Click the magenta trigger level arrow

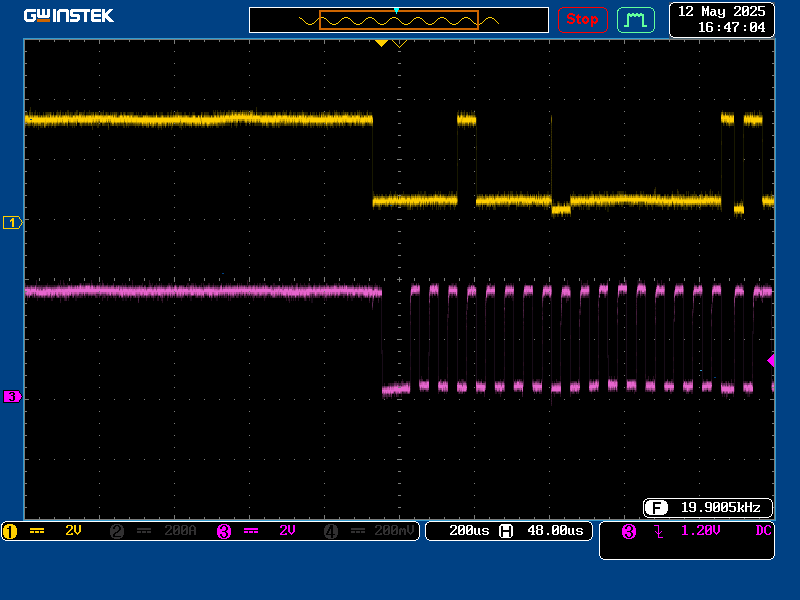point(771,361)
